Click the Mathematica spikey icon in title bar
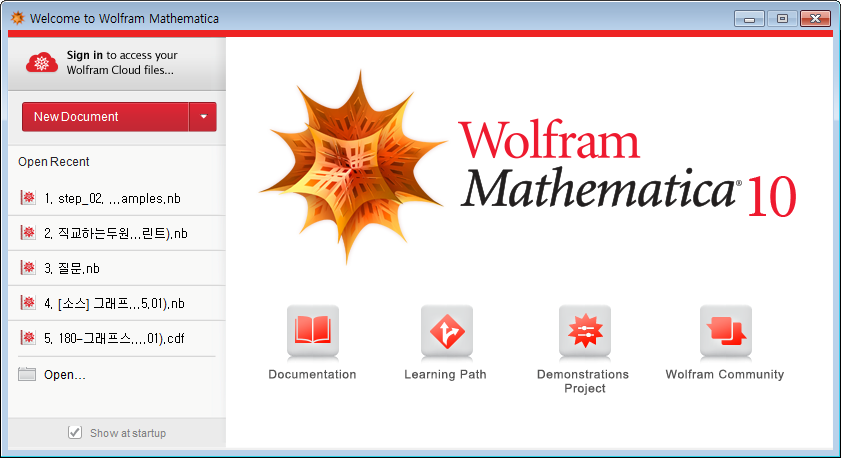The width and height of the screenshot is (841, 458). 18,18
